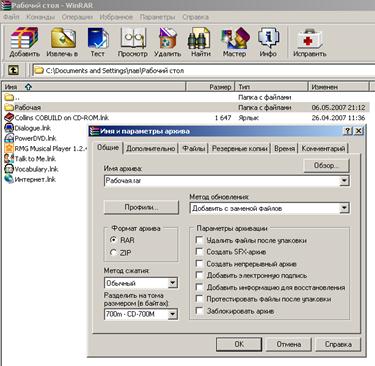375x366 pixels.
Task: Sort by the Изменен column header
Action: [338, 87]
